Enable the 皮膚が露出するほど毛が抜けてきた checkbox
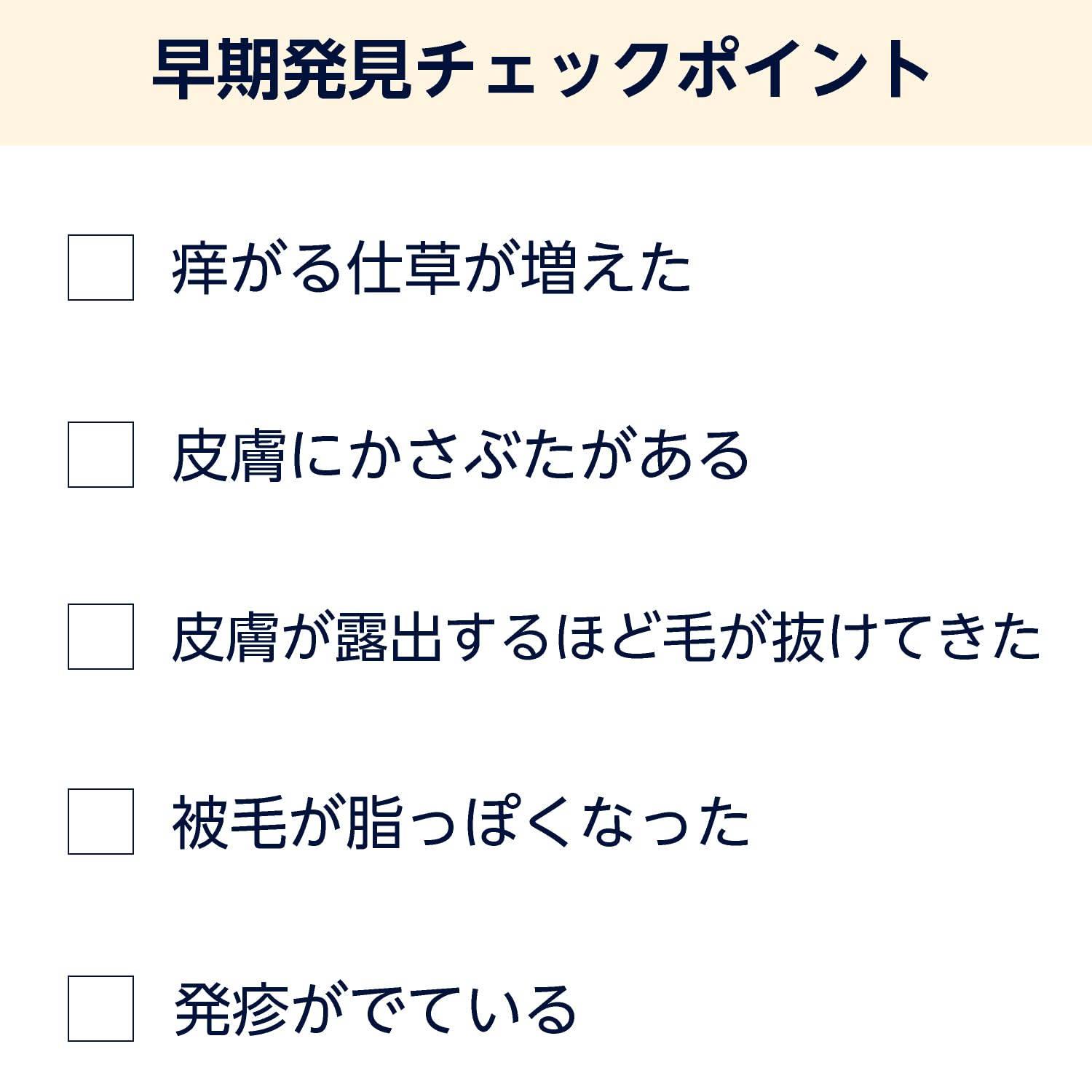 (x=100, y=636)
